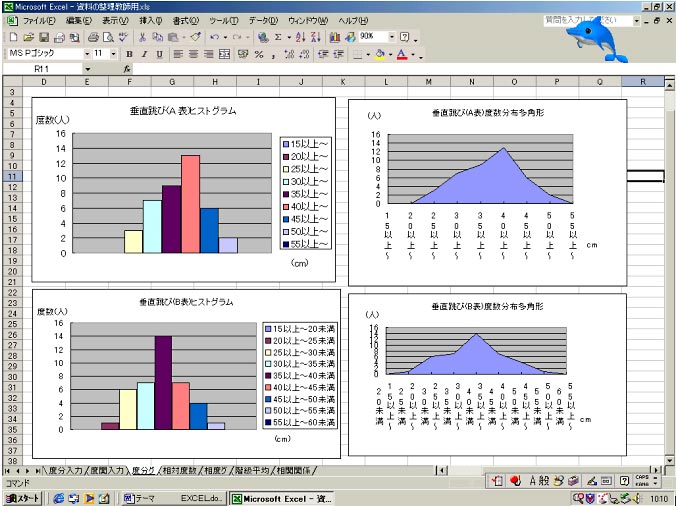This screenshot has height=506, width=676.
Task: Switch to the 相対度数 sheet tab
Action: coord(181,469)
